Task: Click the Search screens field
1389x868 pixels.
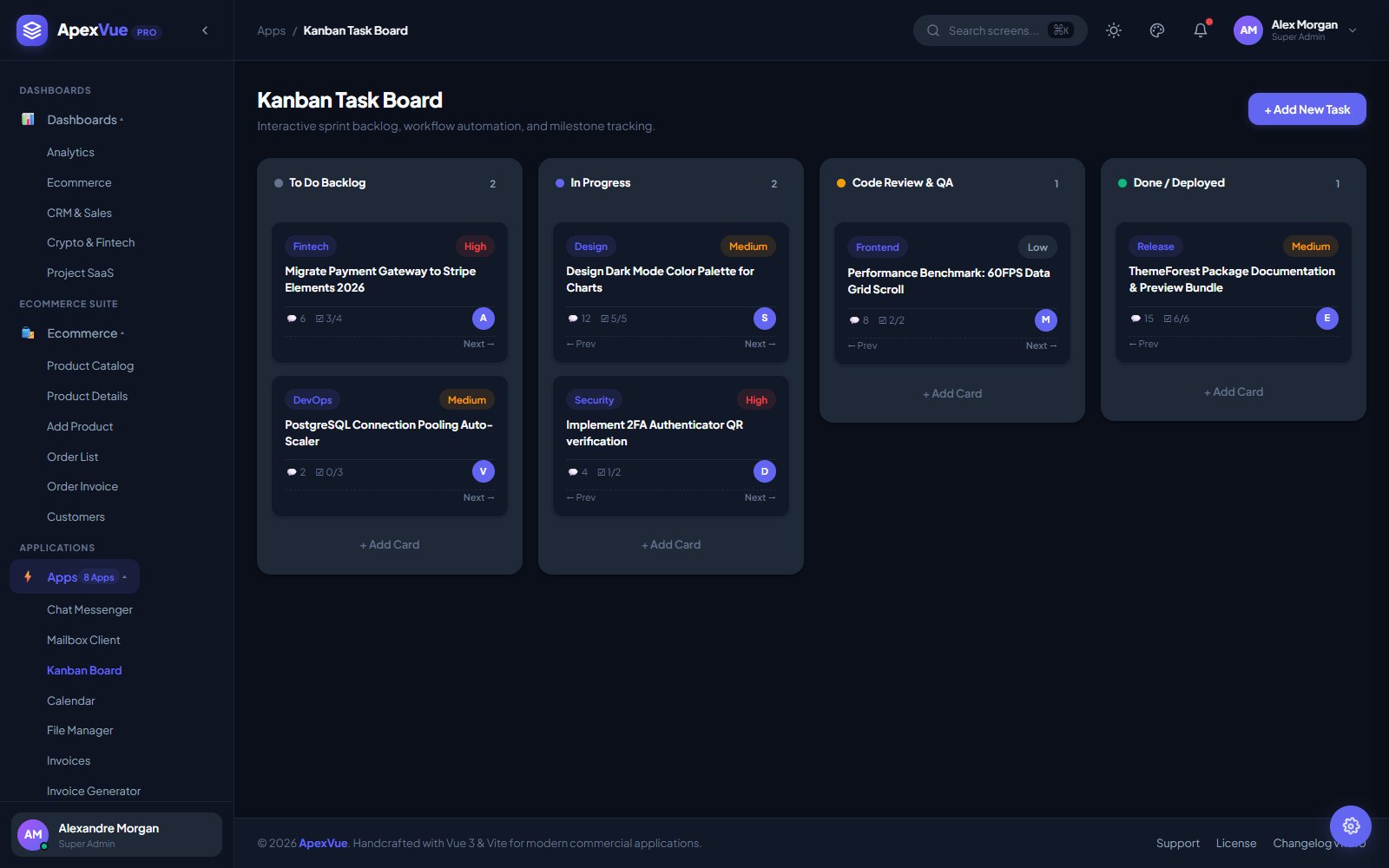Action: [x=1000, y=30]
